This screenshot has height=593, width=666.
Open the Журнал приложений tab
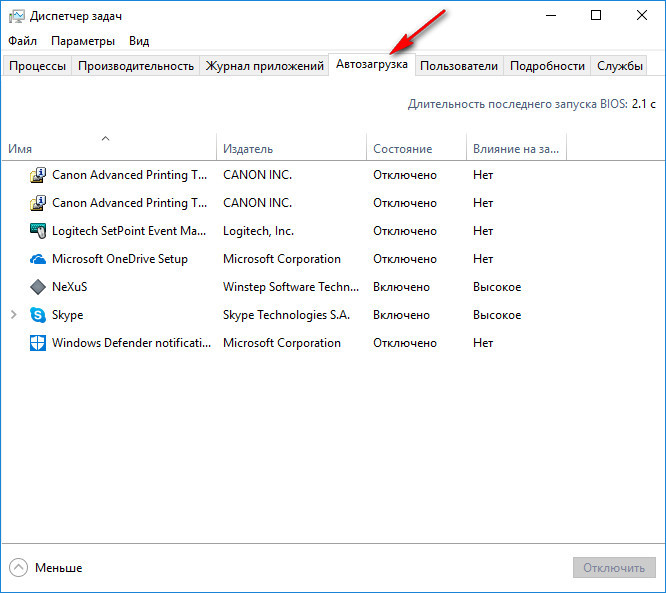pos(265,66)
